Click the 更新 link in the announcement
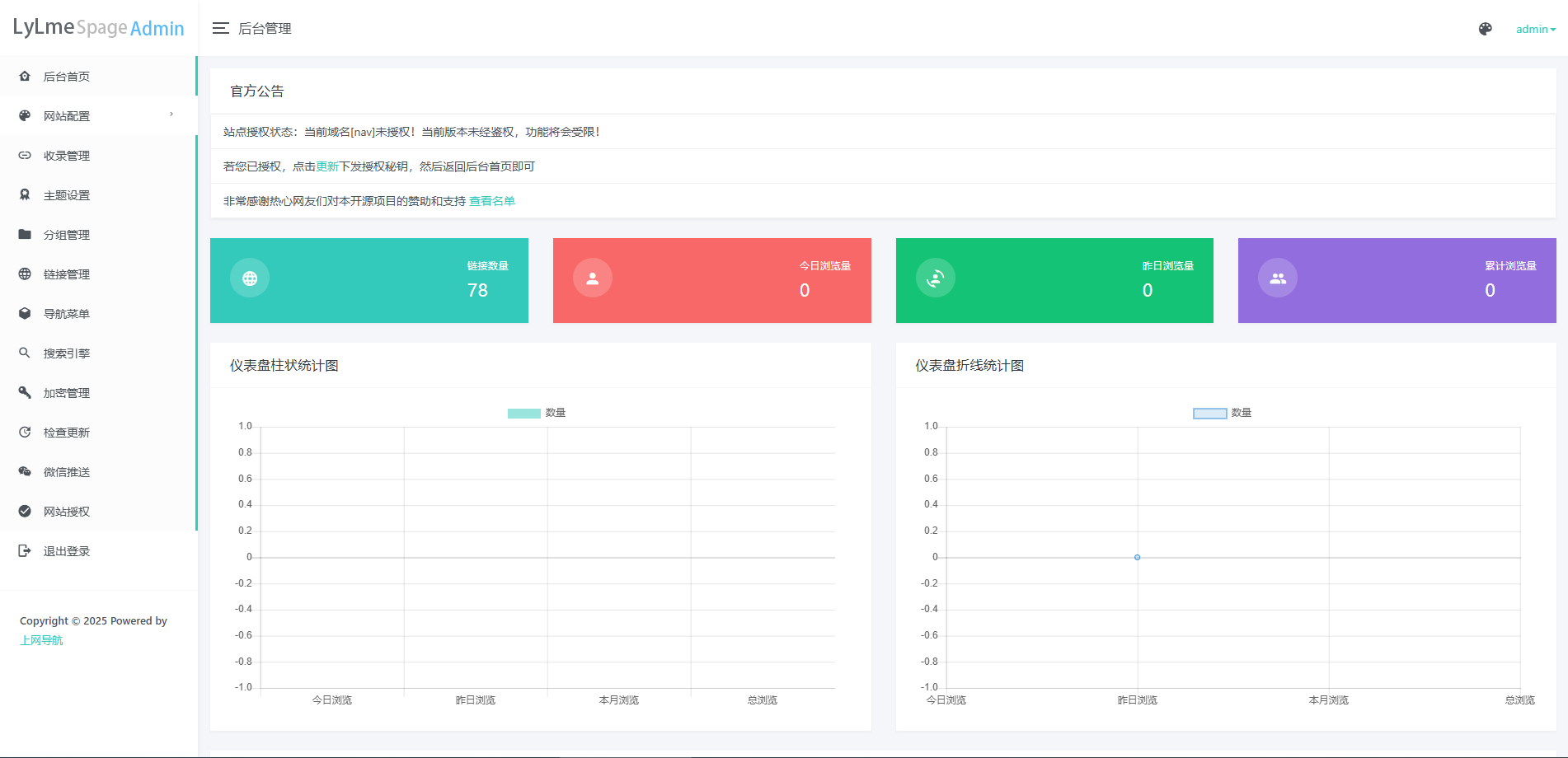Image resolution: width=1568 pixels, height=758 pixels. (x=326, y=166)
